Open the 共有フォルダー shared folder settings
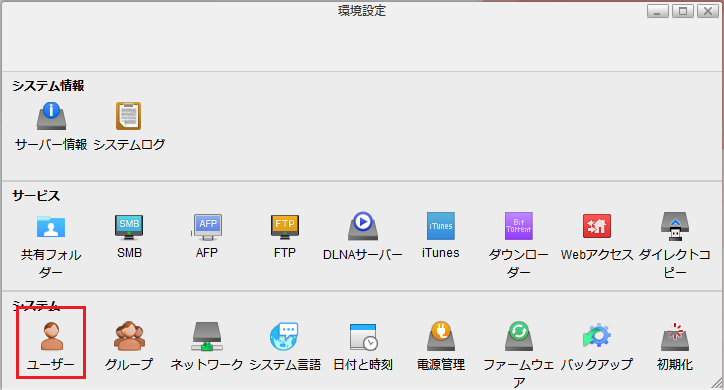The height and width of the screenshot is (390, 724). 51,226
